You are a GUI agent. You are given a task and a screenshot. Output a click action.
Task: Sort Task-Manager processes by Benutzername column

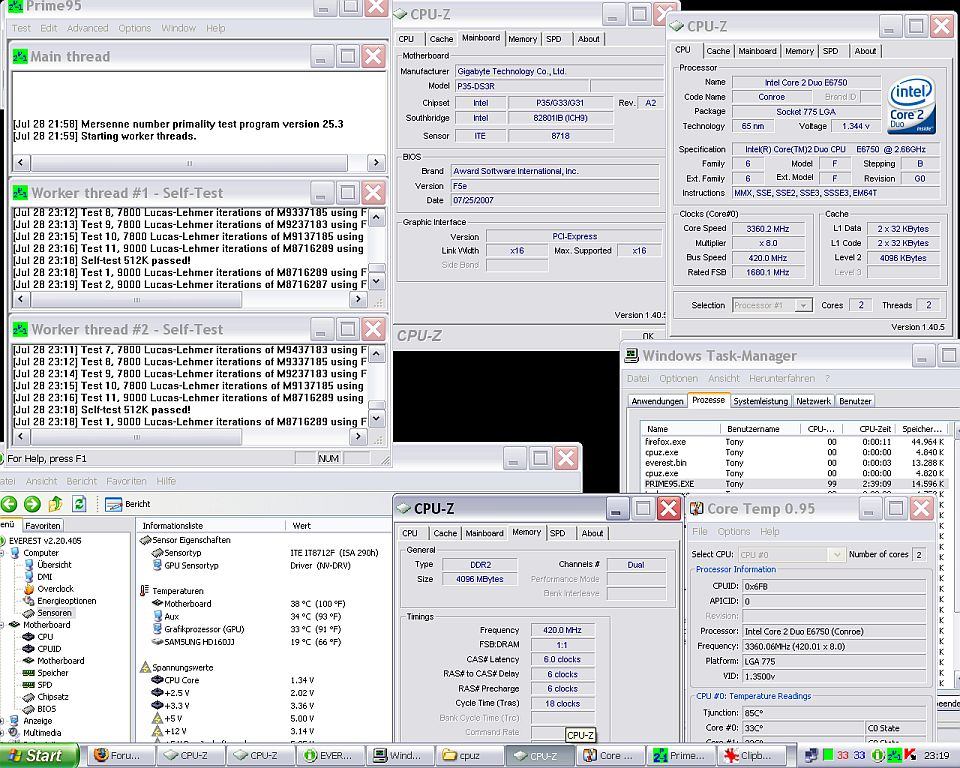pos(760,429)
